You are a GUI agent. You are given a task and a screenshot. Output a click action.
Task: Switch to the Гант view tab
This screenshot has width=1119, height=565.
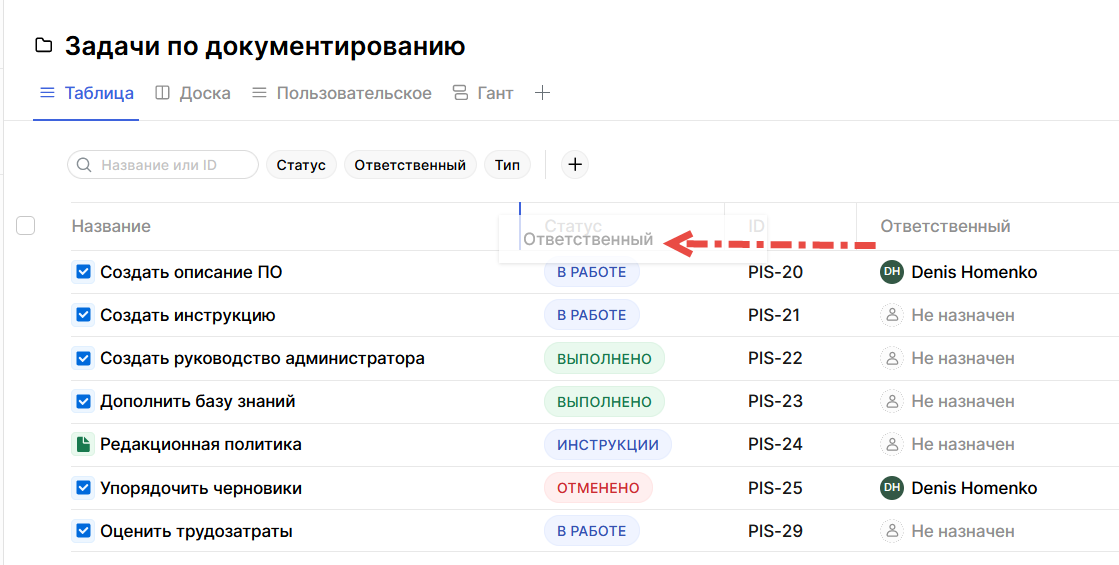[x=483, y=93]
